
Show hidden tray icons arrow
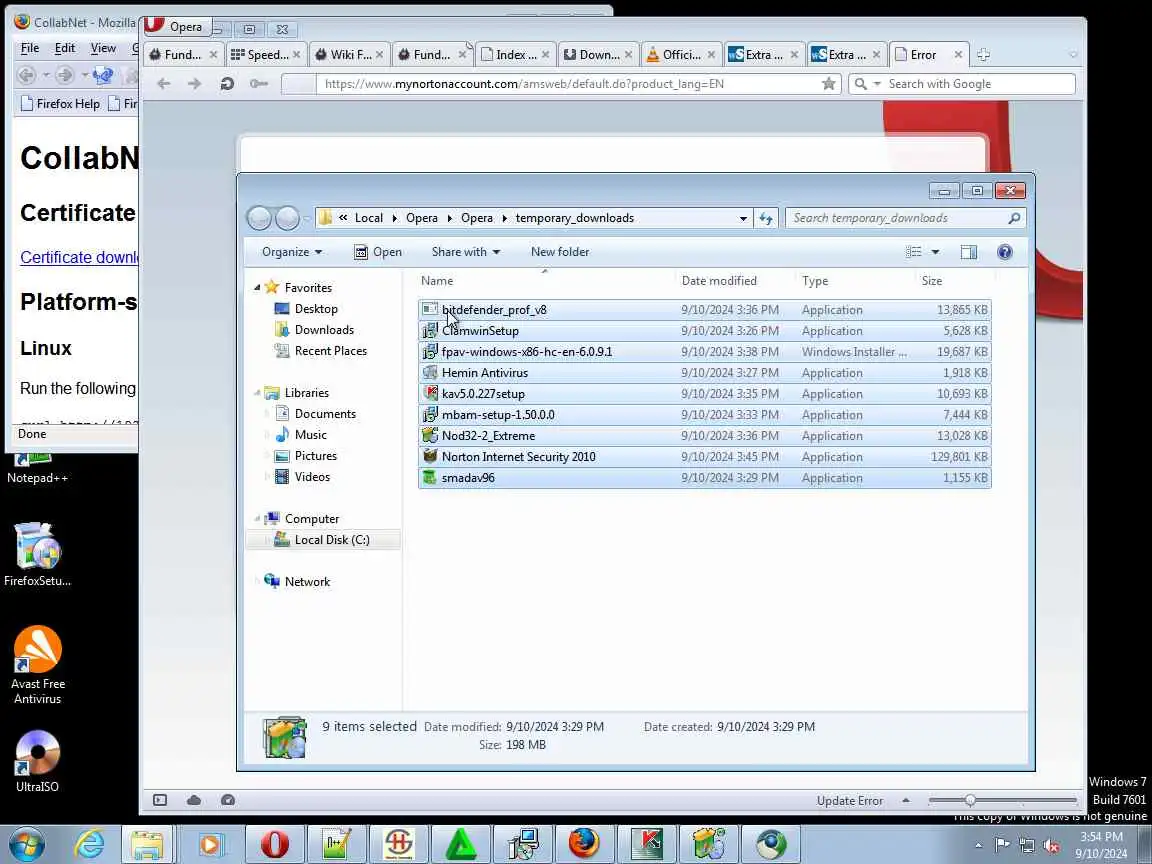point(978,846)
